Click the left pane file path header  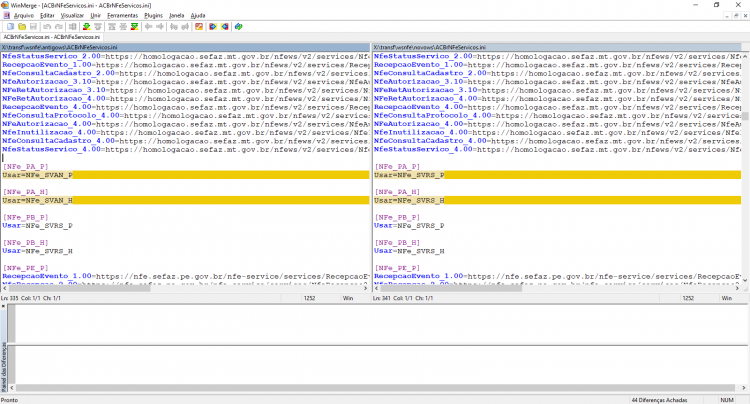pyautogui.click(x=185, y=47)
